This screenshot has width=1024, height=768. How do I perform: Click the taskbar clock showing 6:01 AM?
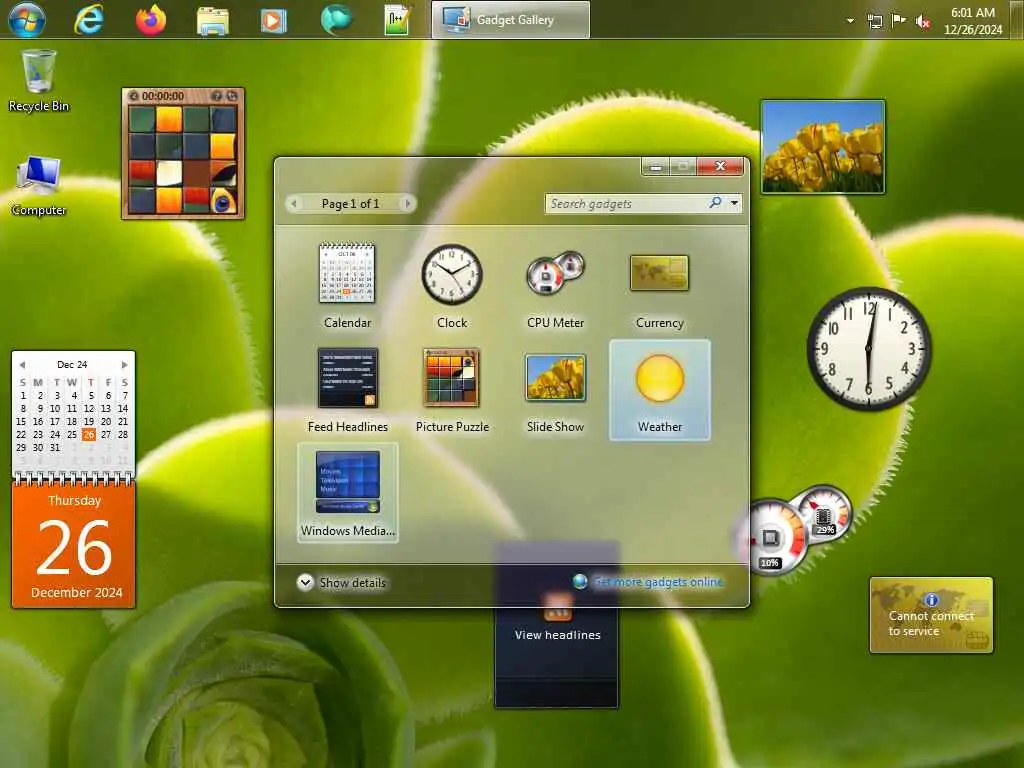[972, 20]
